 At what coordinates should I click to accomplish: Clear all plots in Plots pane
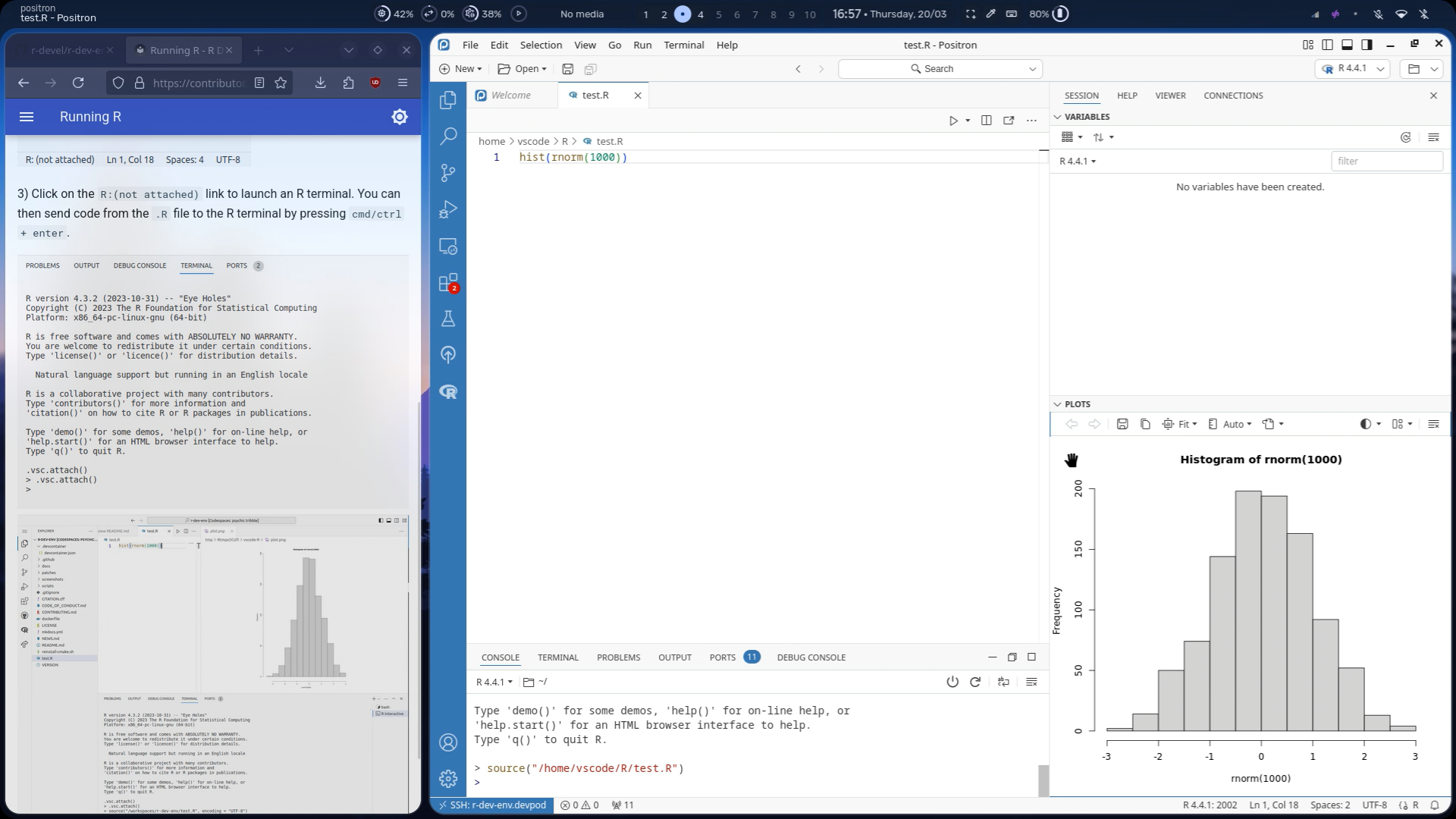[1433, 425]
